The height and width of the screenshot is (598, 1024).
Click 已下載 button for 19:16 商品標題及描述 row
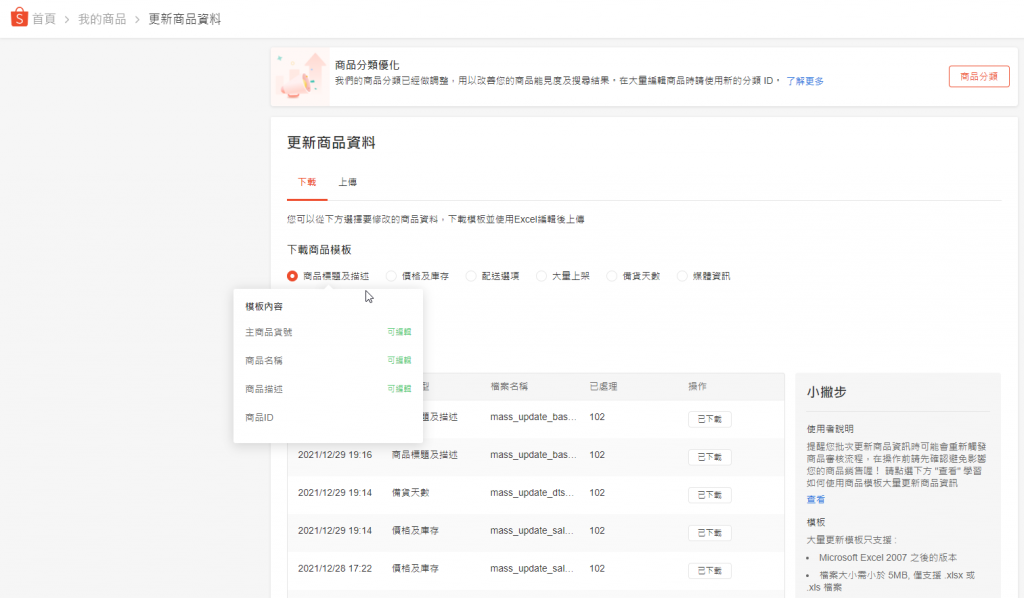[709, 457]
